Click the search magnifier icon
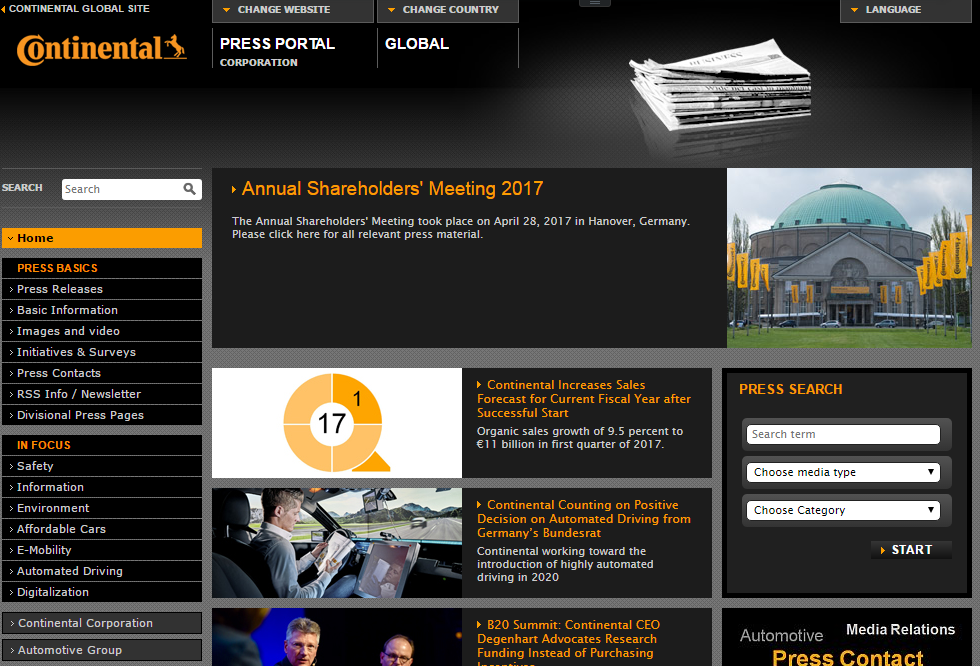This screenshot has height=666, width=980. pyautogui.click(x=190, y=189)
